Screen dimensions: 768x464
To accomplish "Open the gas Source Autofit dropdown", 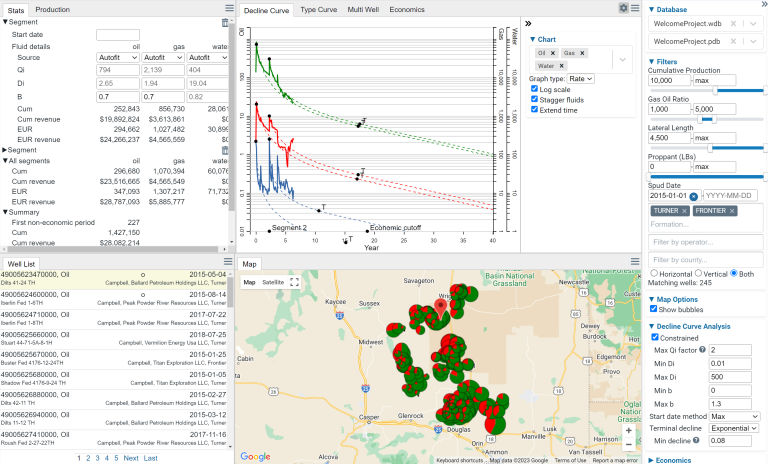I will click(x=163, y=57).
